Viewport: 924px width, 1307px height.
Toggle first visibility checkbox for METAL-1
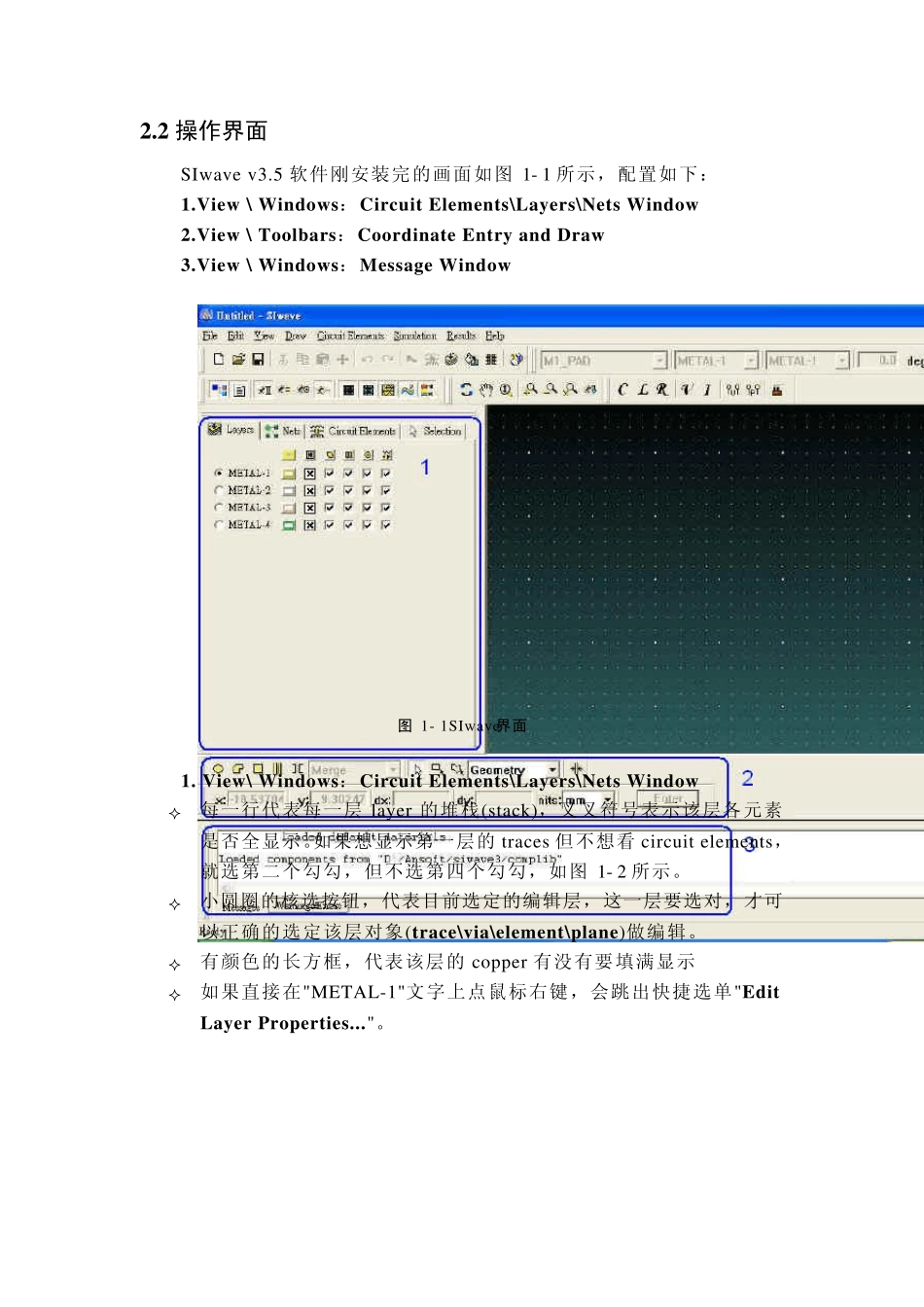[x=329, y=474]
